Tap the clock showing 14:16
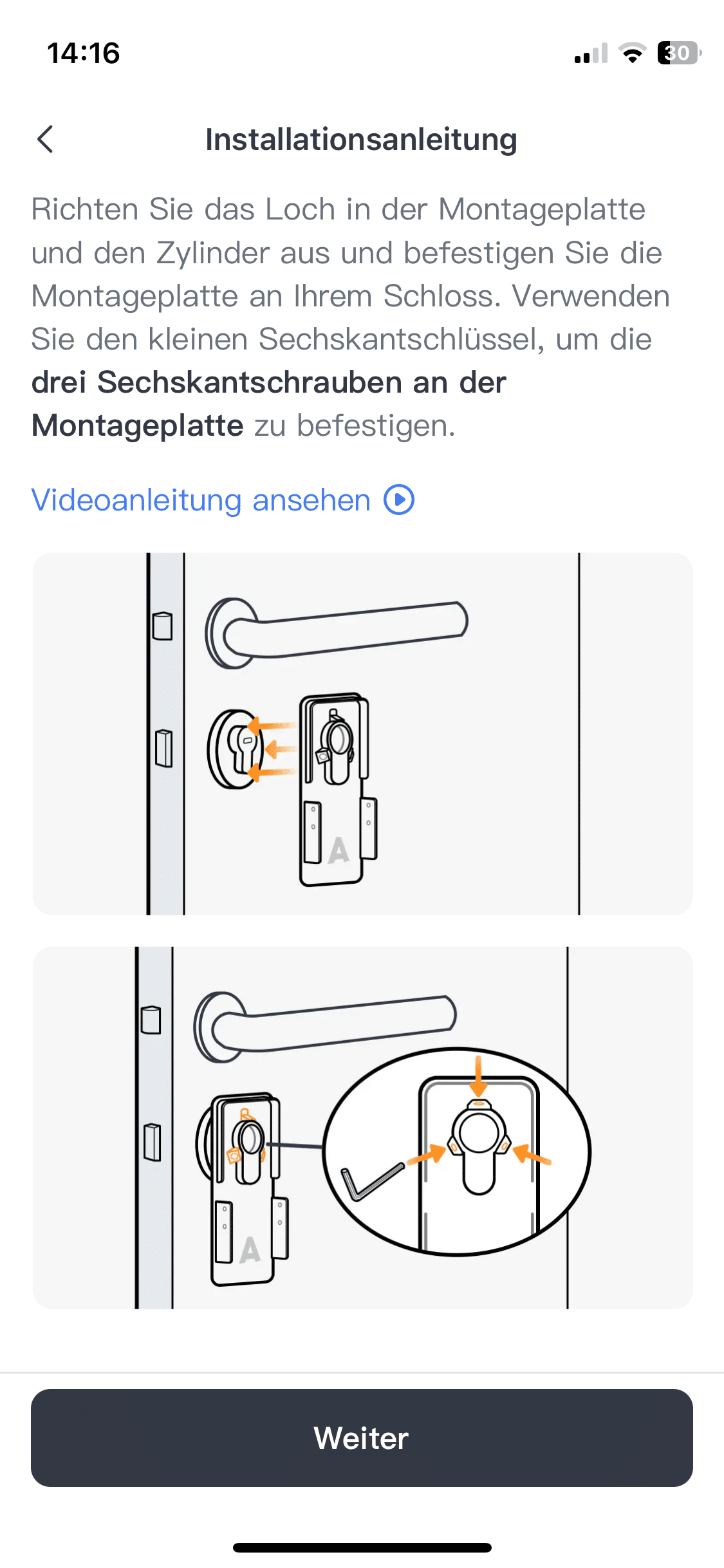The image size is (724, 1568). point(84,53)
